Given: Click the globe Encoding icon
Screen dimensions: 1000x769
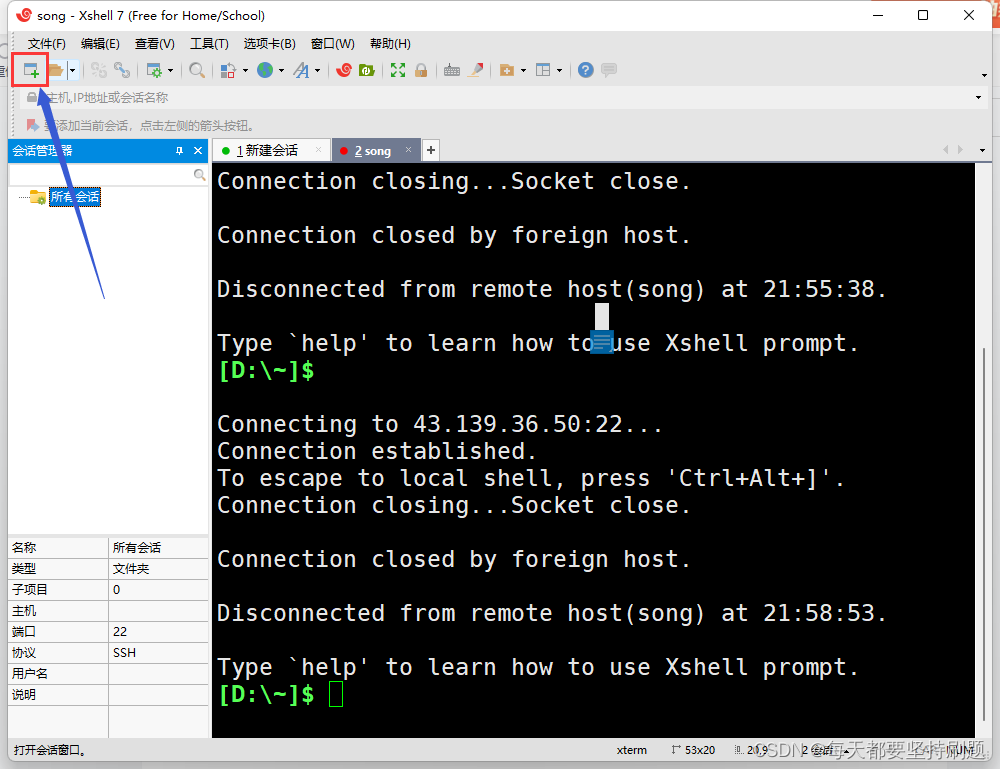Looking at the screenshot, I should click(x=265, y=70).
